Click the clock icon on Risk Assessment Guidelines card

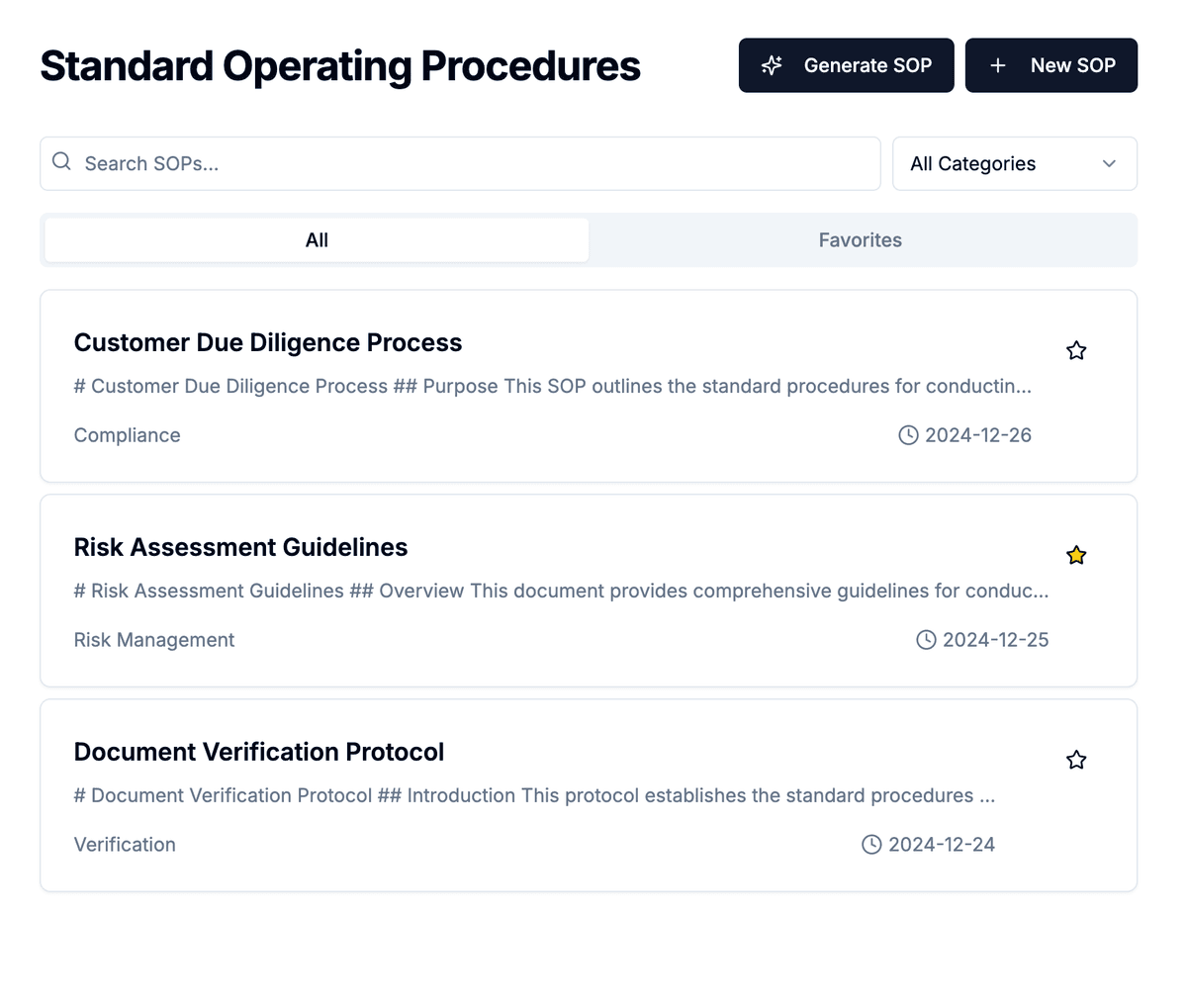pyautogui.click(x=926, y=639)
